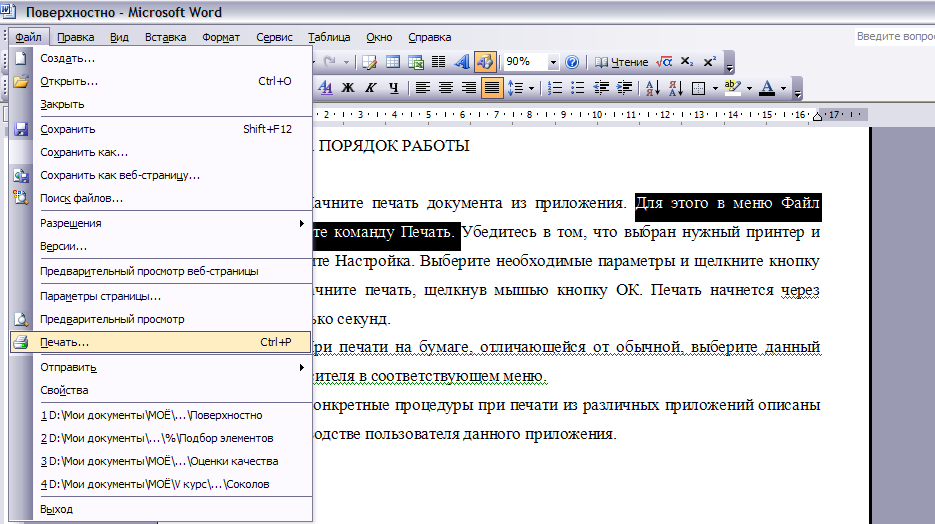Image resolution: width=935 pixels, height=524 pixels.
Task: Apply numbered list formatting
Action: pyautogui.click(x=555, y=88)
